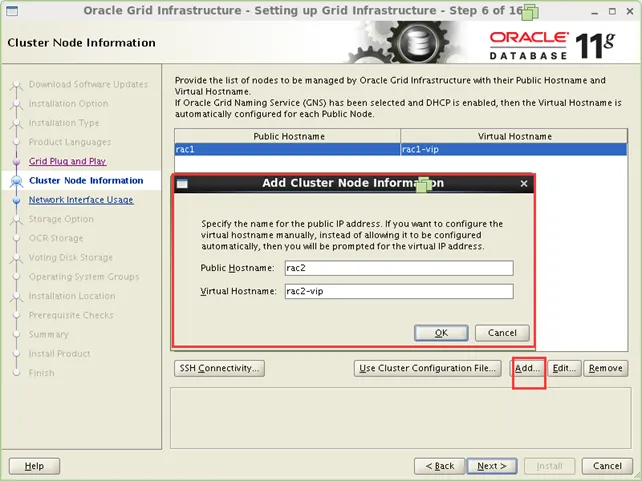Proceed with the Next button

[492, 466]
